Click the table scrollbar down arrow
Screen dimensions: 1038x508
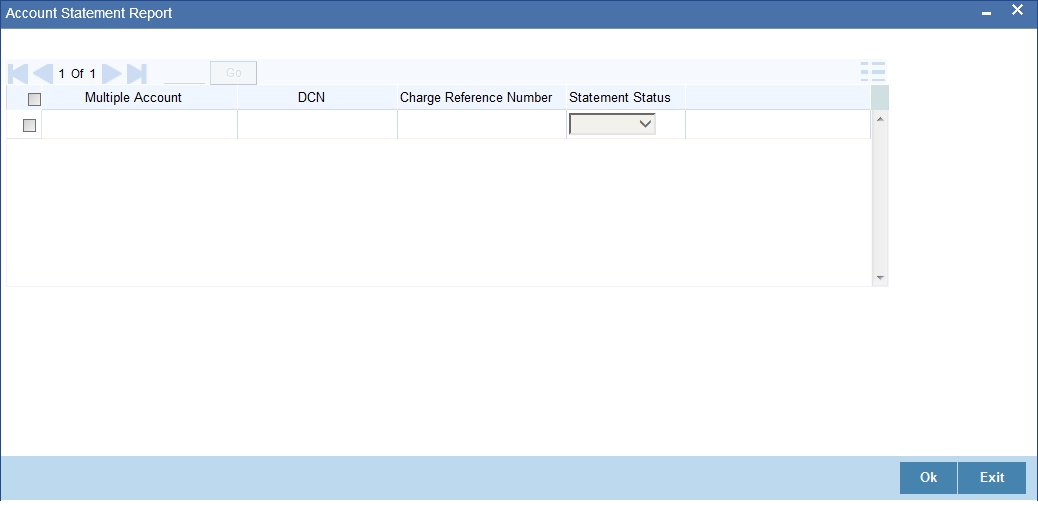tap(880, 278)
